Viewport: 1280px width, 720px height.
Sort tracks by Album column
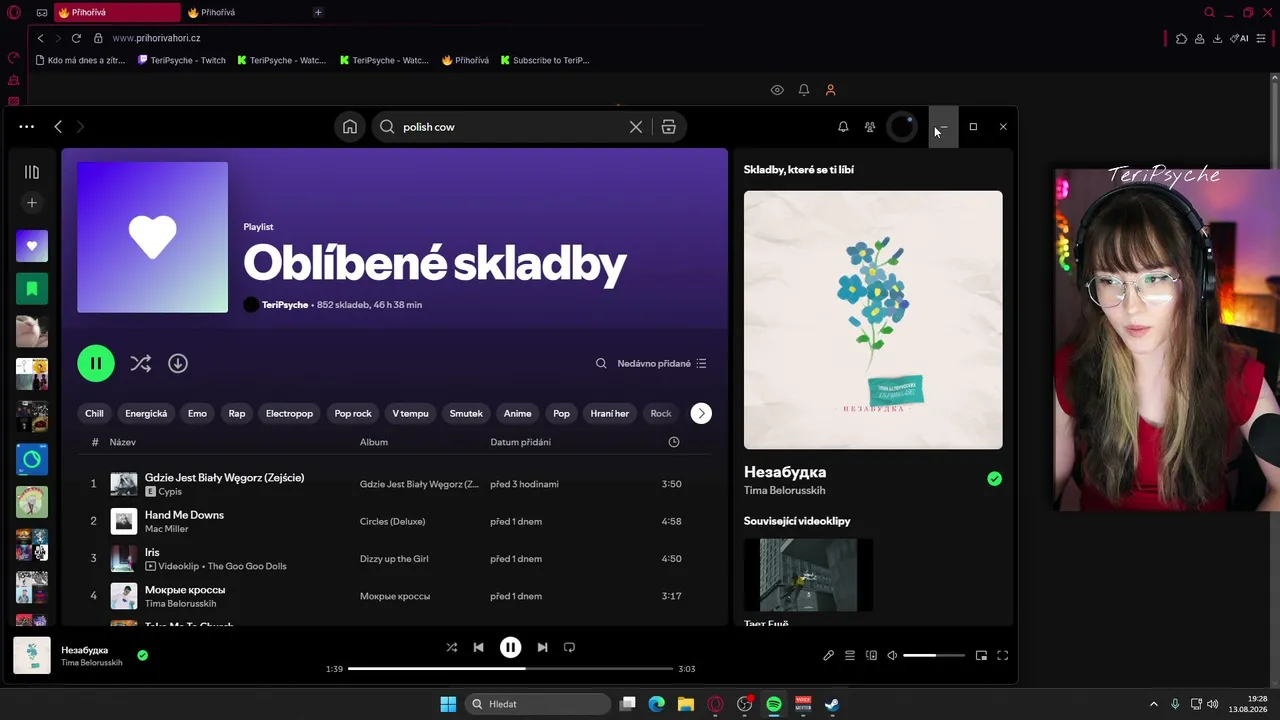point(374,442)
